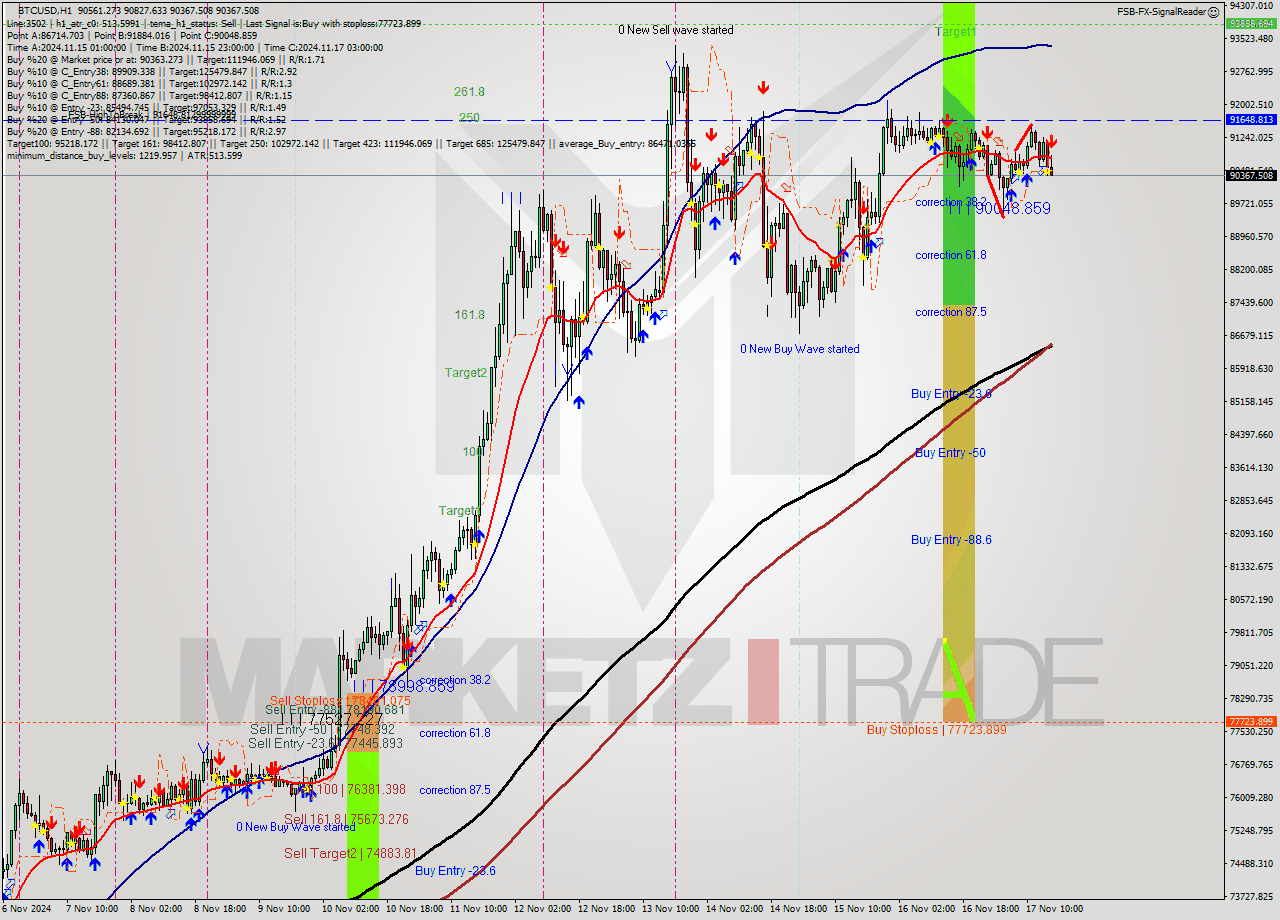Click the 'Sell 161.8 | 75673.276' label
1280x920 pixels.
[x=346, y=819]
